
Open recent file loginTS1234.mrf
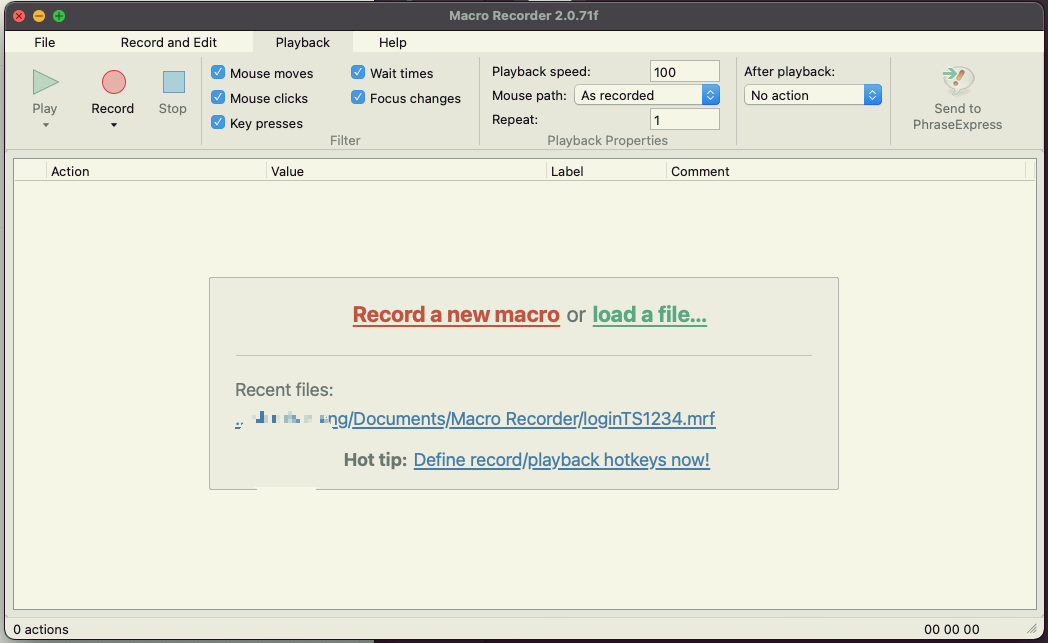(475, 419)
